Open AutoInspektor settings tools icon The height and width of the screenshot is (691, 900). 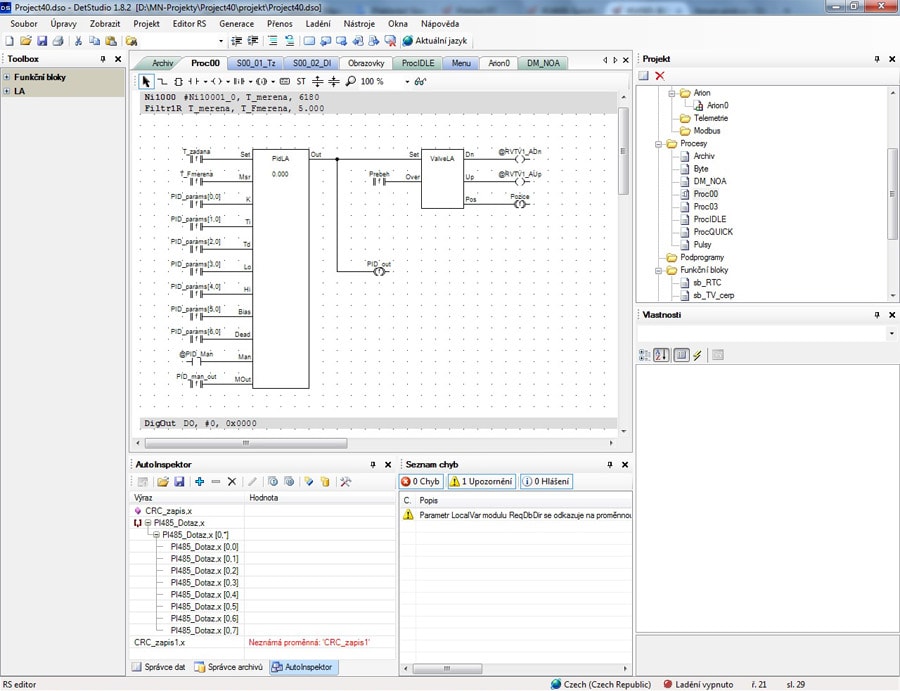(345, 482)
